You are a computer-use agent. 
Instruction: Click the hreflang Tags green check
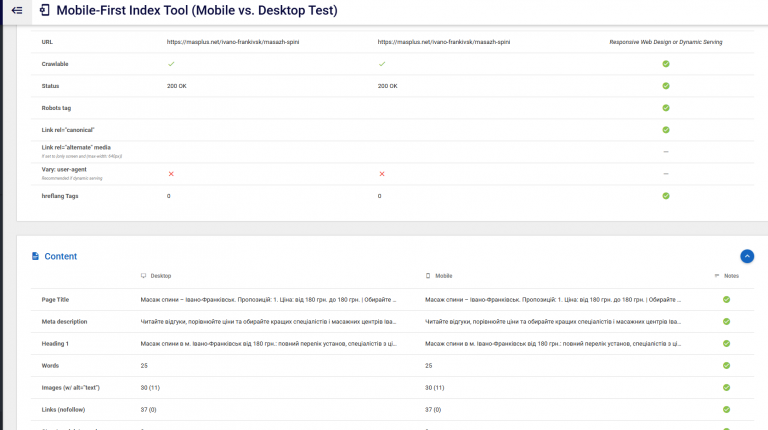point(666,196)
